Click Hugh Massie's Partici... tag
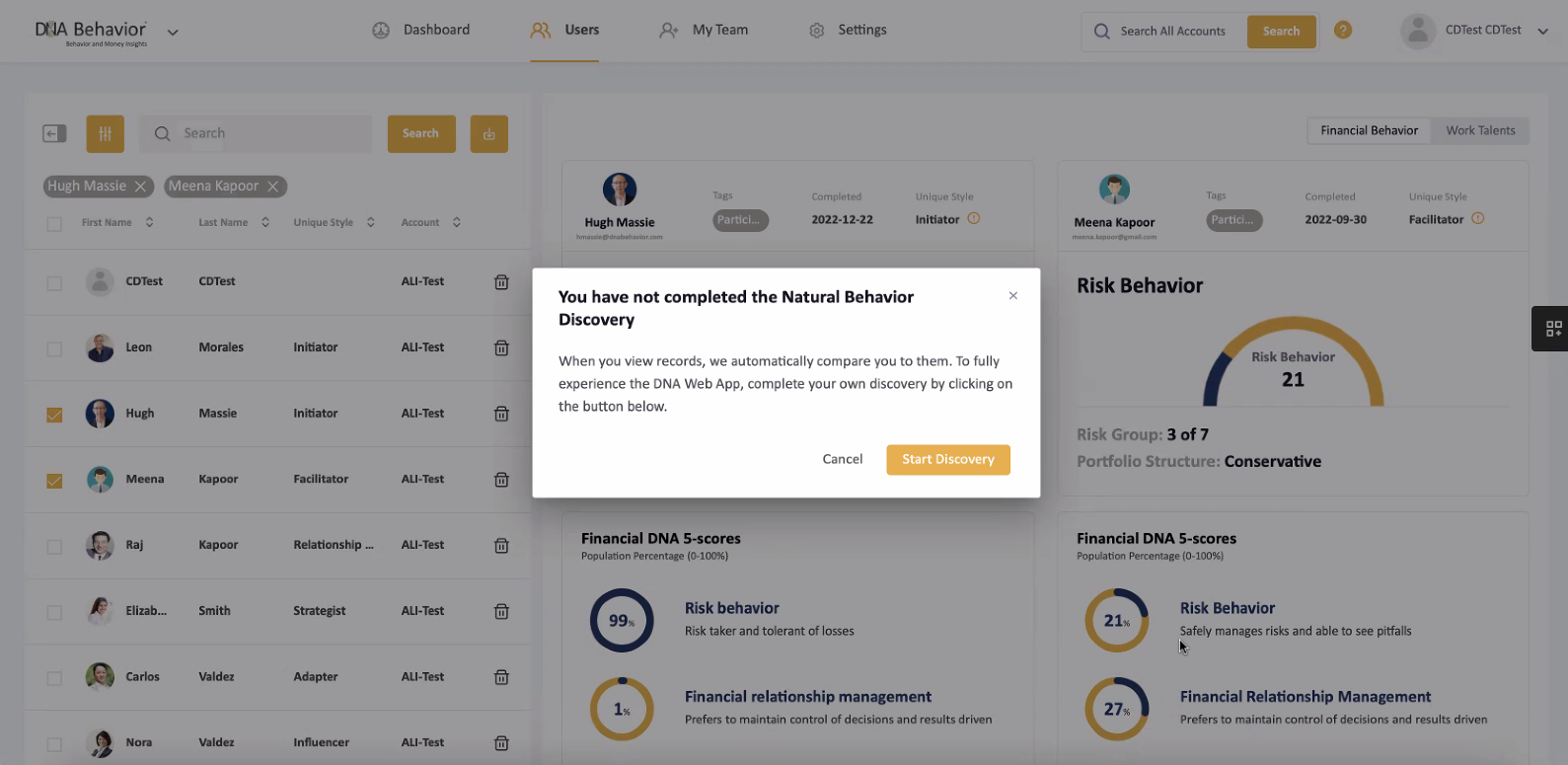The height and width of the screenshot is (765, 1568). click(x=740, y=220)
